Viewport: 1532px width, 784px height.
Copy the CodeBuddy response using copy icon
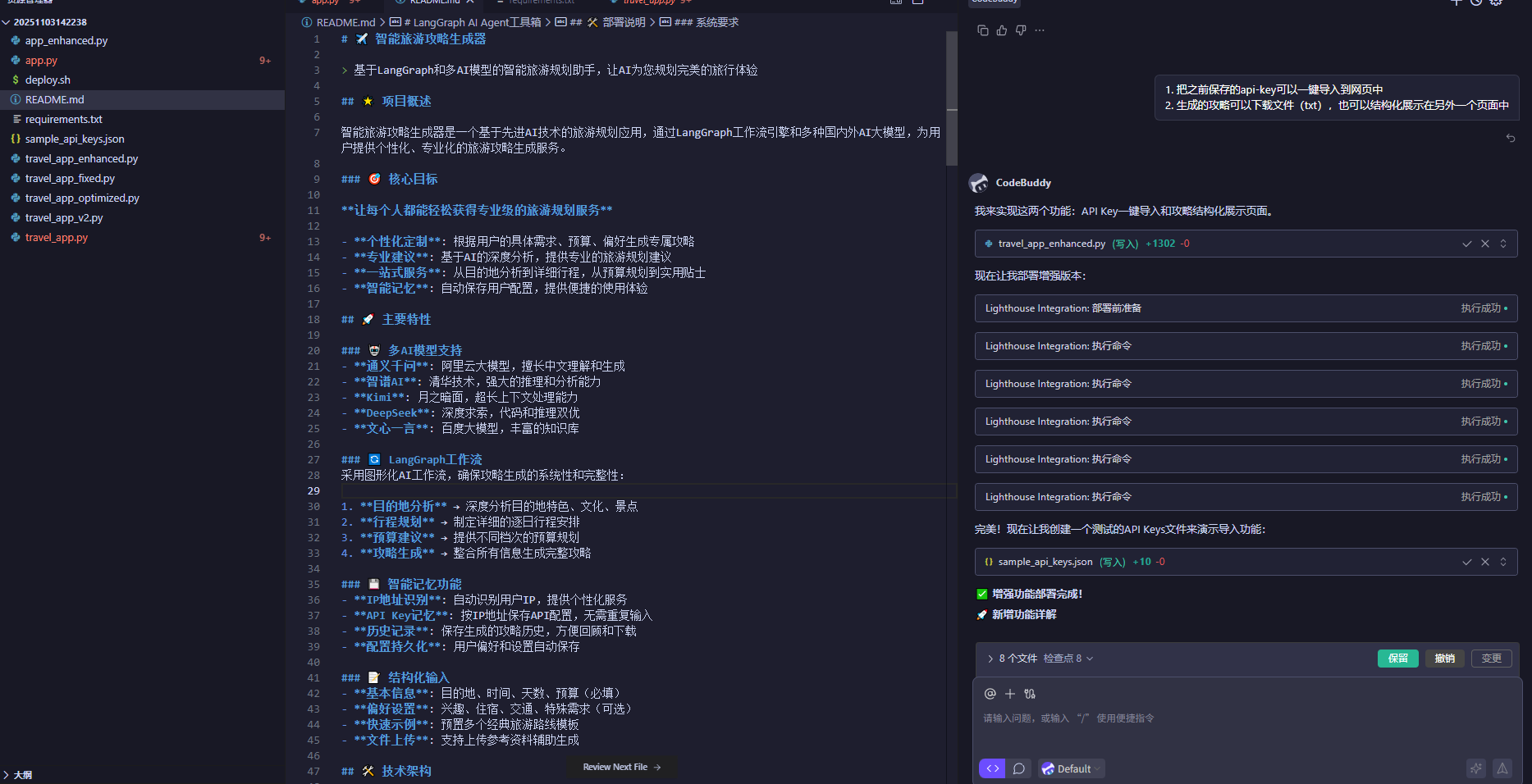[x=983, y=30]
